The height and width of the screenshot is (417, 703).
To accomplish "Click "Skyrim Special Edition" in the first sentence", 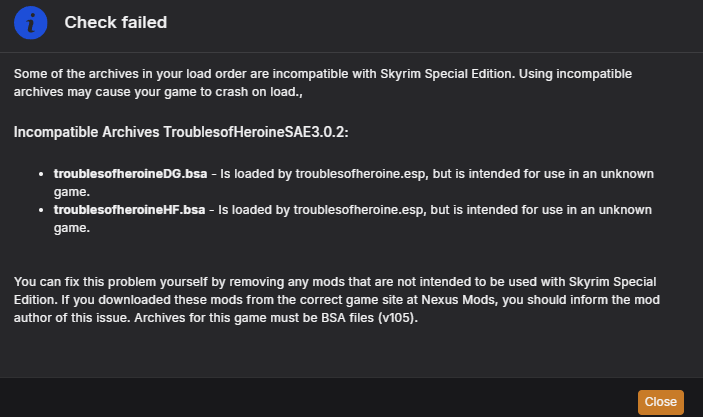I will click(447, 74).
